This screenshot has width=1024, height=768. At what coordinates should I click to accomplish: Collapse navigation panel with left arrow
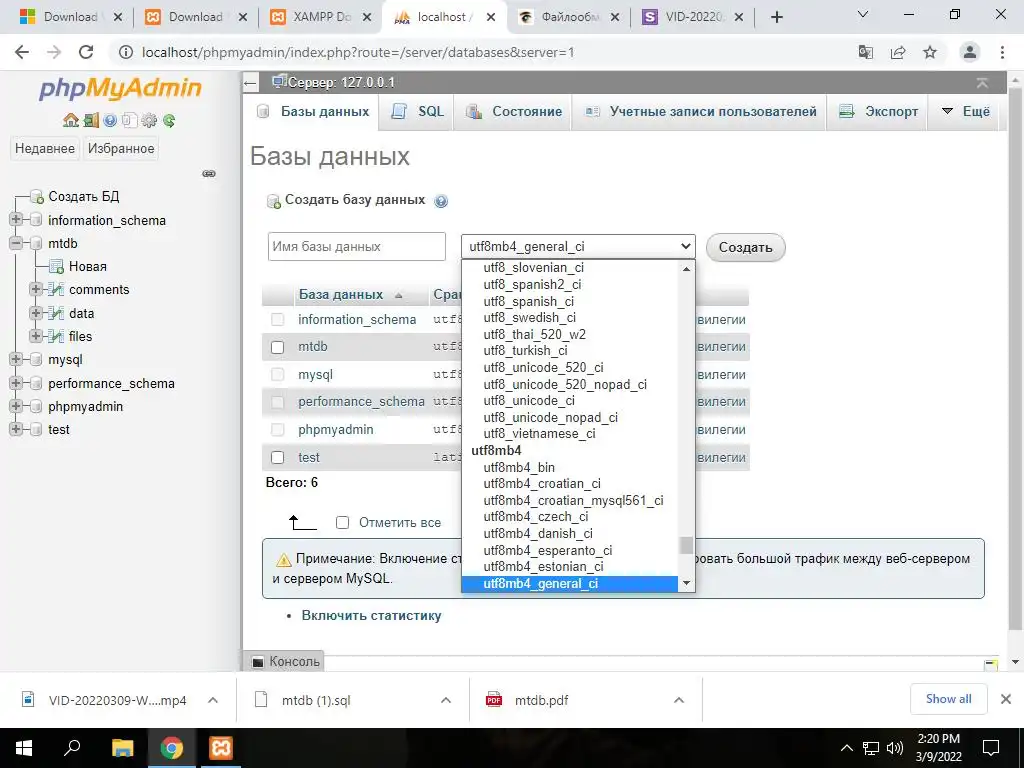pyautogui.click(x=250, y=83)
